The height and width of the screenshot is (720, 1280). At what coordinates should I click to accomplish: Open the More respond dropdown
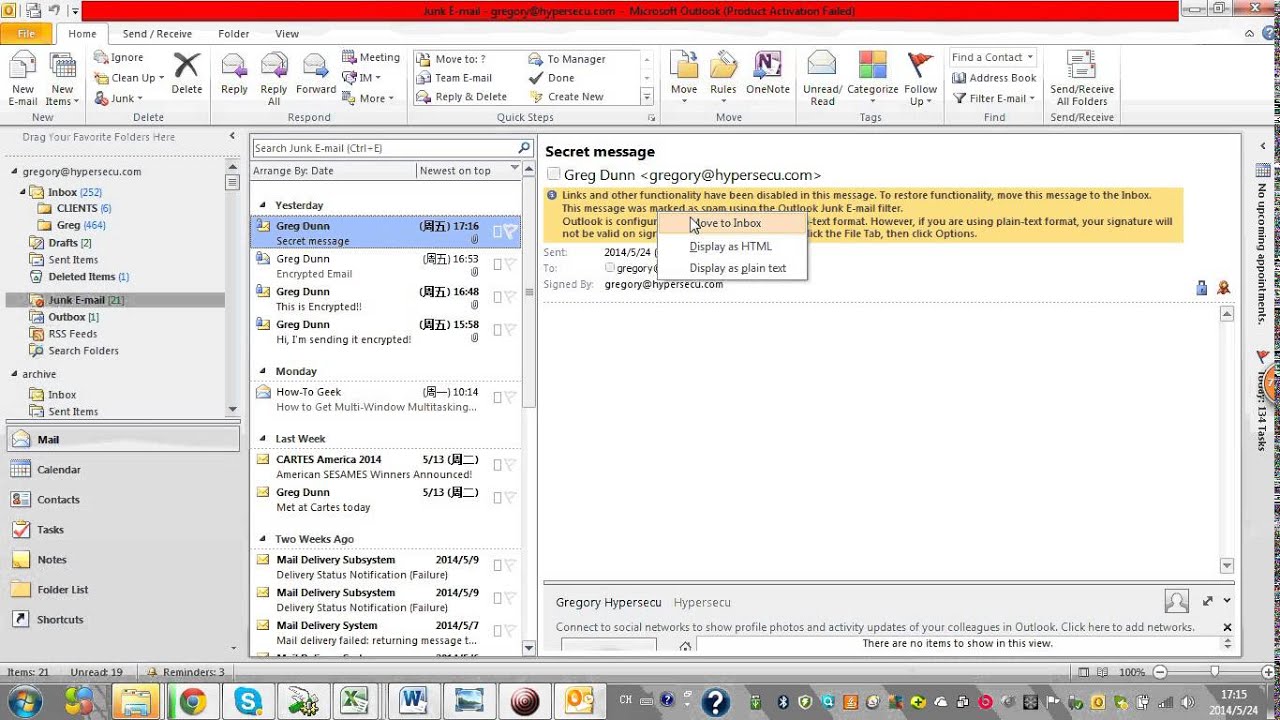coord(368,98)
